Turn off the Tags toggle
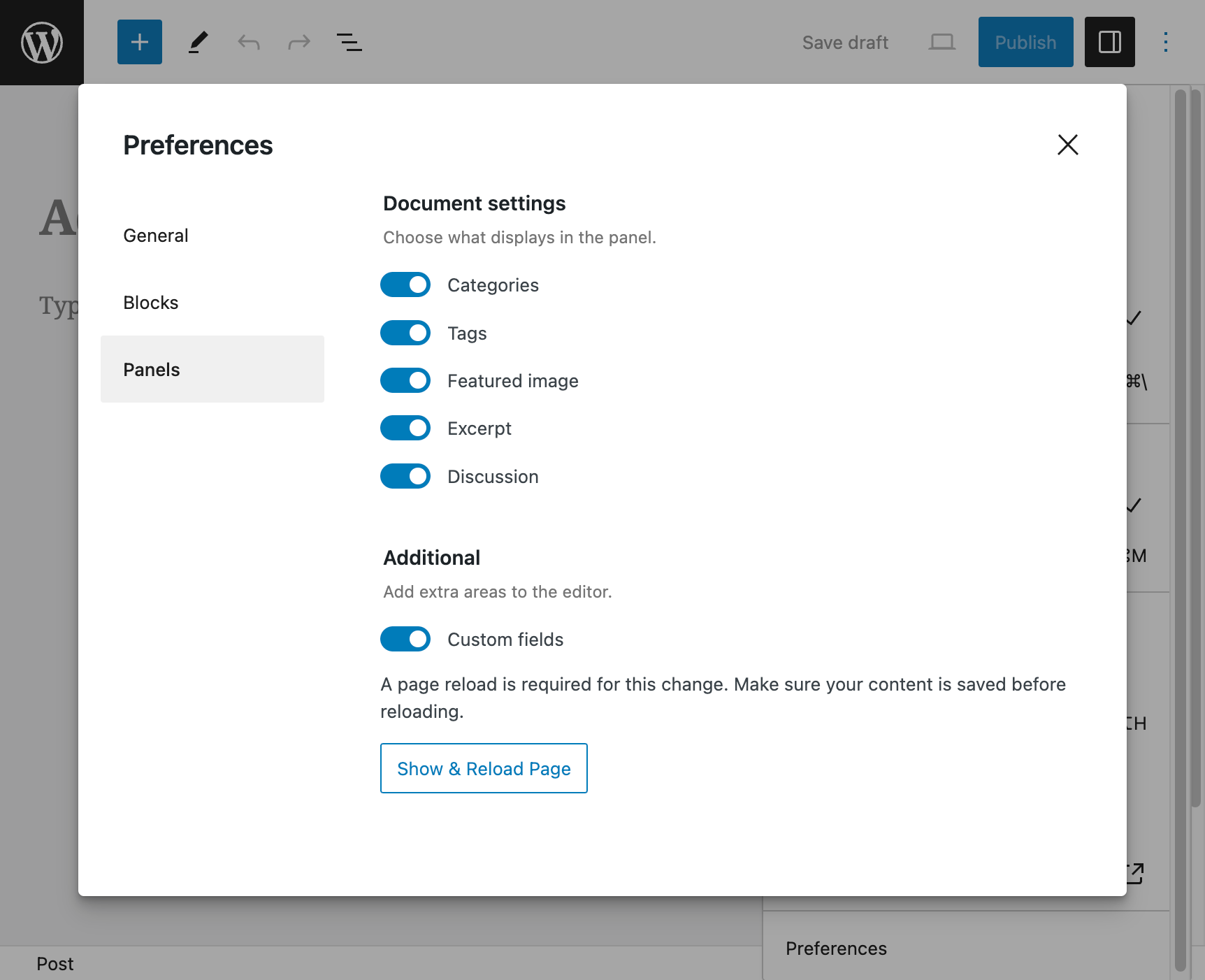This screenshot has width=1205, height=980. point(405,333)
